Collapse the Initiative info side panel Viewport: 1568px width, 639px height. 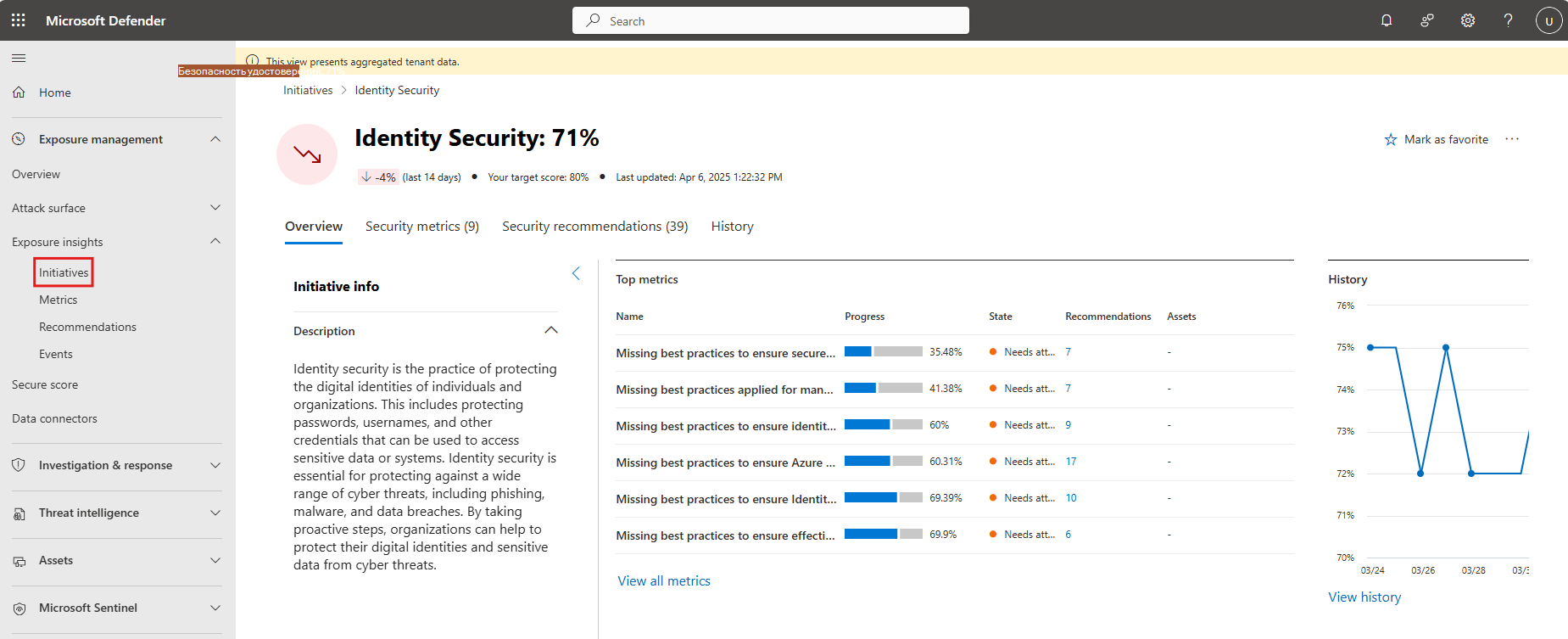pyautogui.click(x=577, y=273)
